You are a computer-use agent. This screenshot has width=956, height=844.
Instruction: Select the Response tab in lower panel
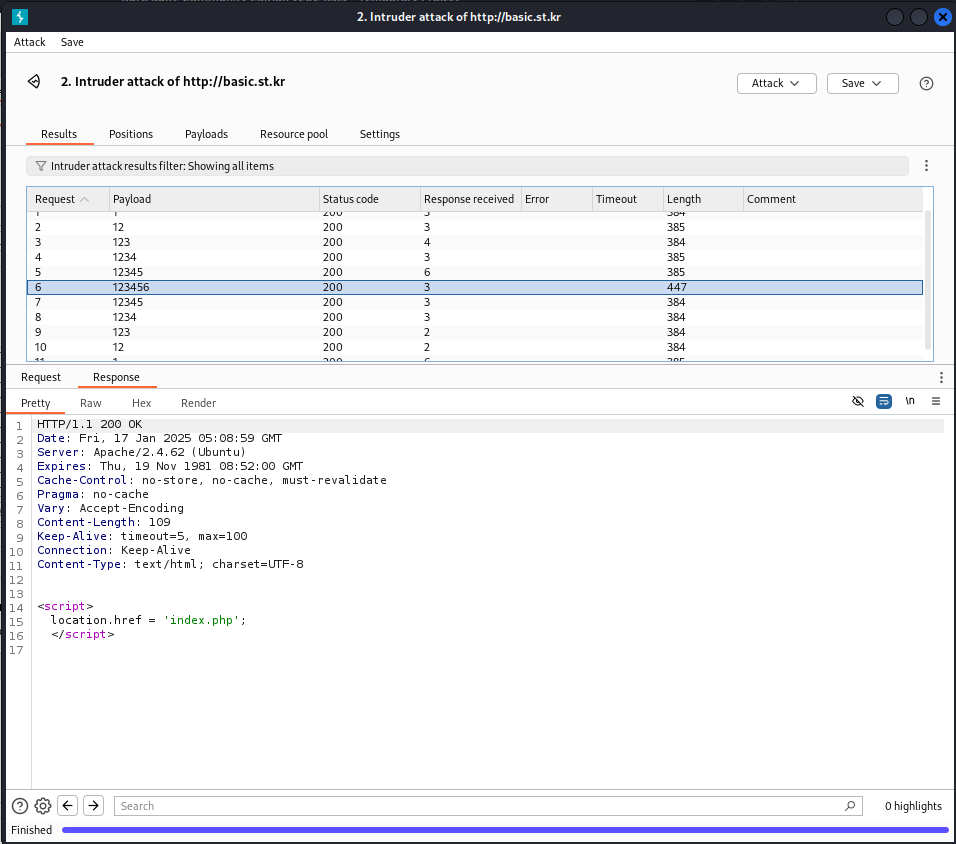tap(116, 377)
